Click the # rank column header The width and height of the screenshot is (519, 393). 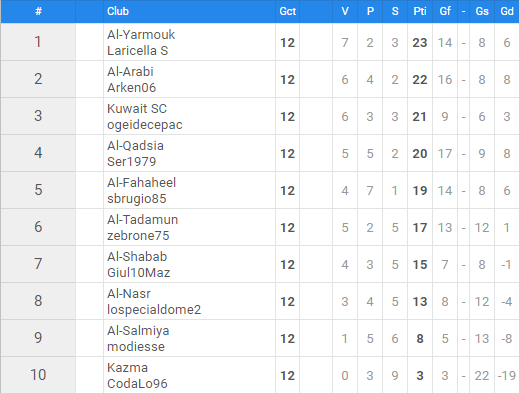tap(38, 11)
